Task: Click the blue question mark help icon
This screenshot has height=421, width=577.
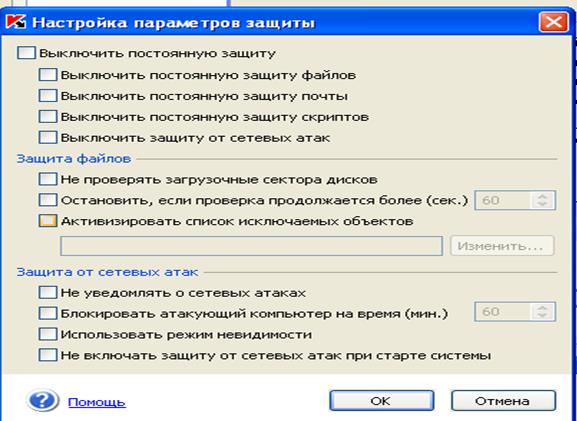Action: [43, 400]
